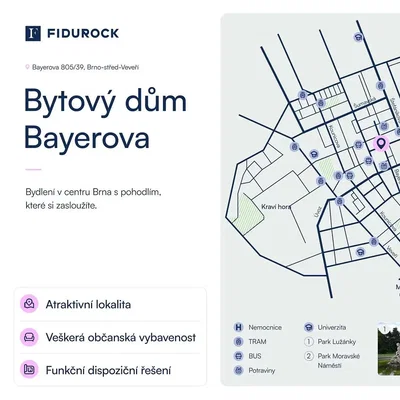The image size is (400, 400).
Task: Click the FIDUROCK brand name text
Action: point(83,33)
